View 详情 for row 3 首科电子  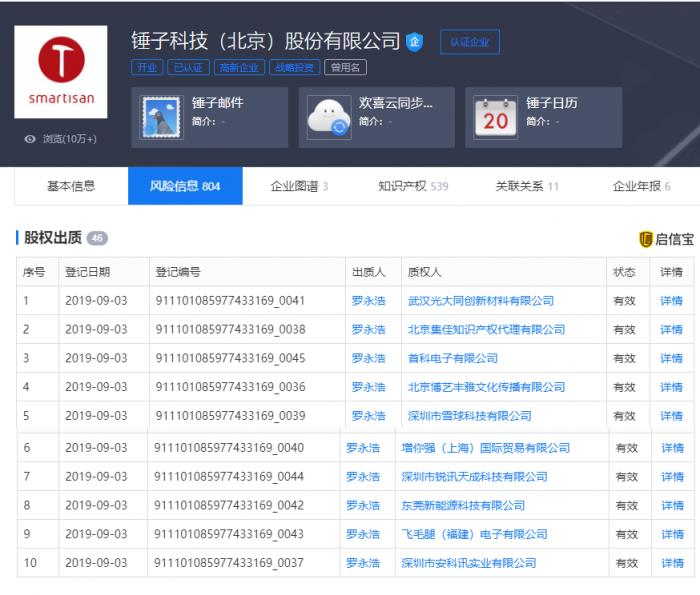pyautogui.click(x=671, y=358)
